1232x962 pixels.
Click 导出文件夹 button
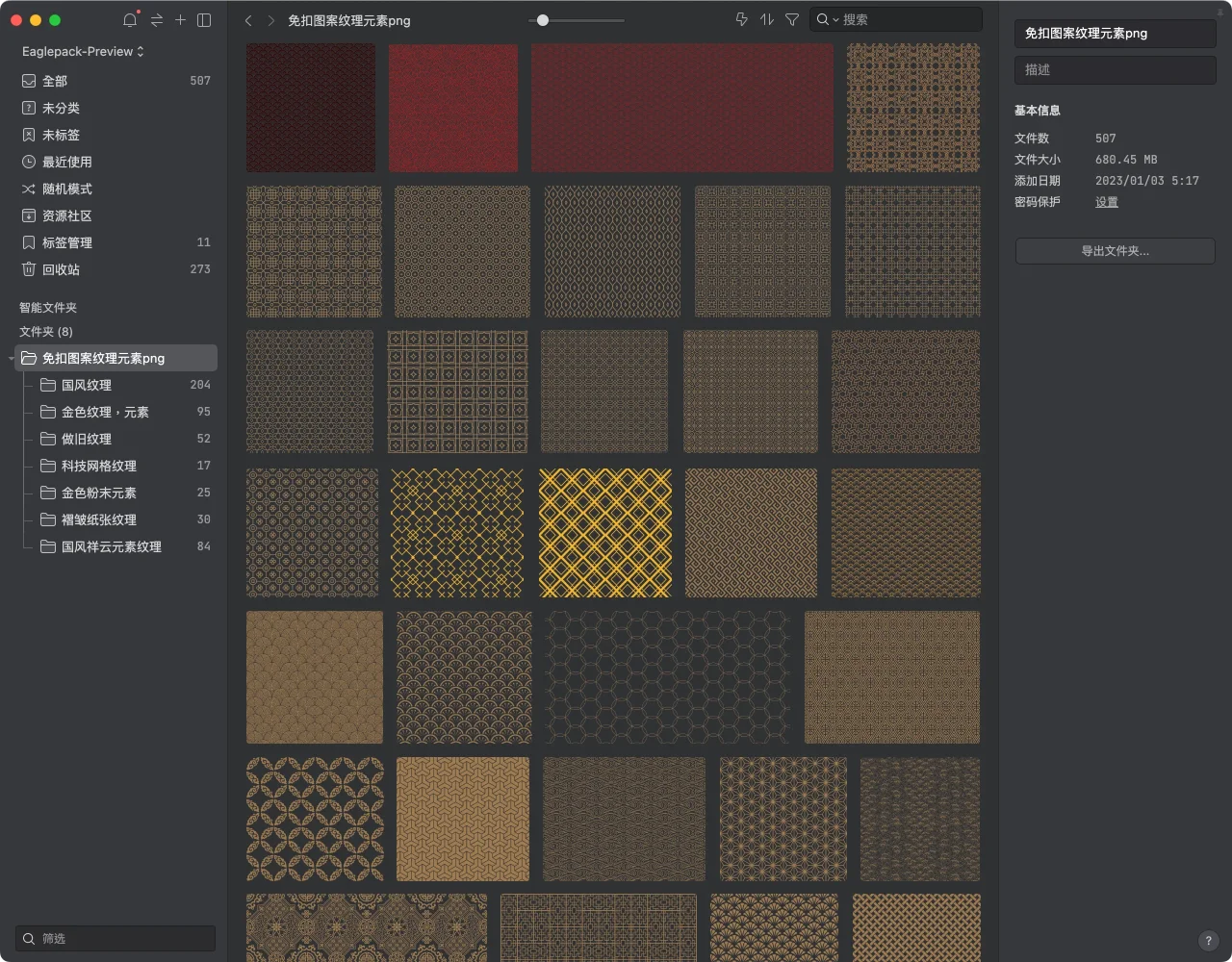coord(1115,251)
